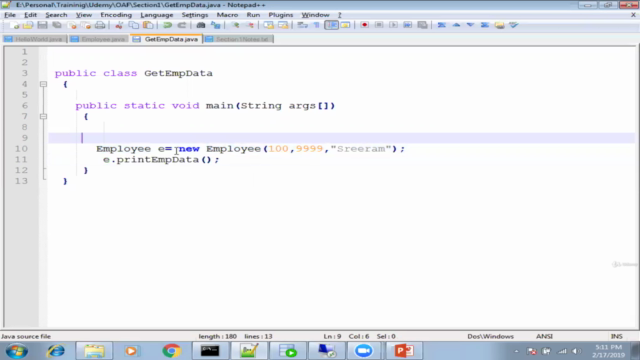Screen dimensions: 640x360
Task: Collapse the class fold marker on line 4
Action: click(43, 84)
